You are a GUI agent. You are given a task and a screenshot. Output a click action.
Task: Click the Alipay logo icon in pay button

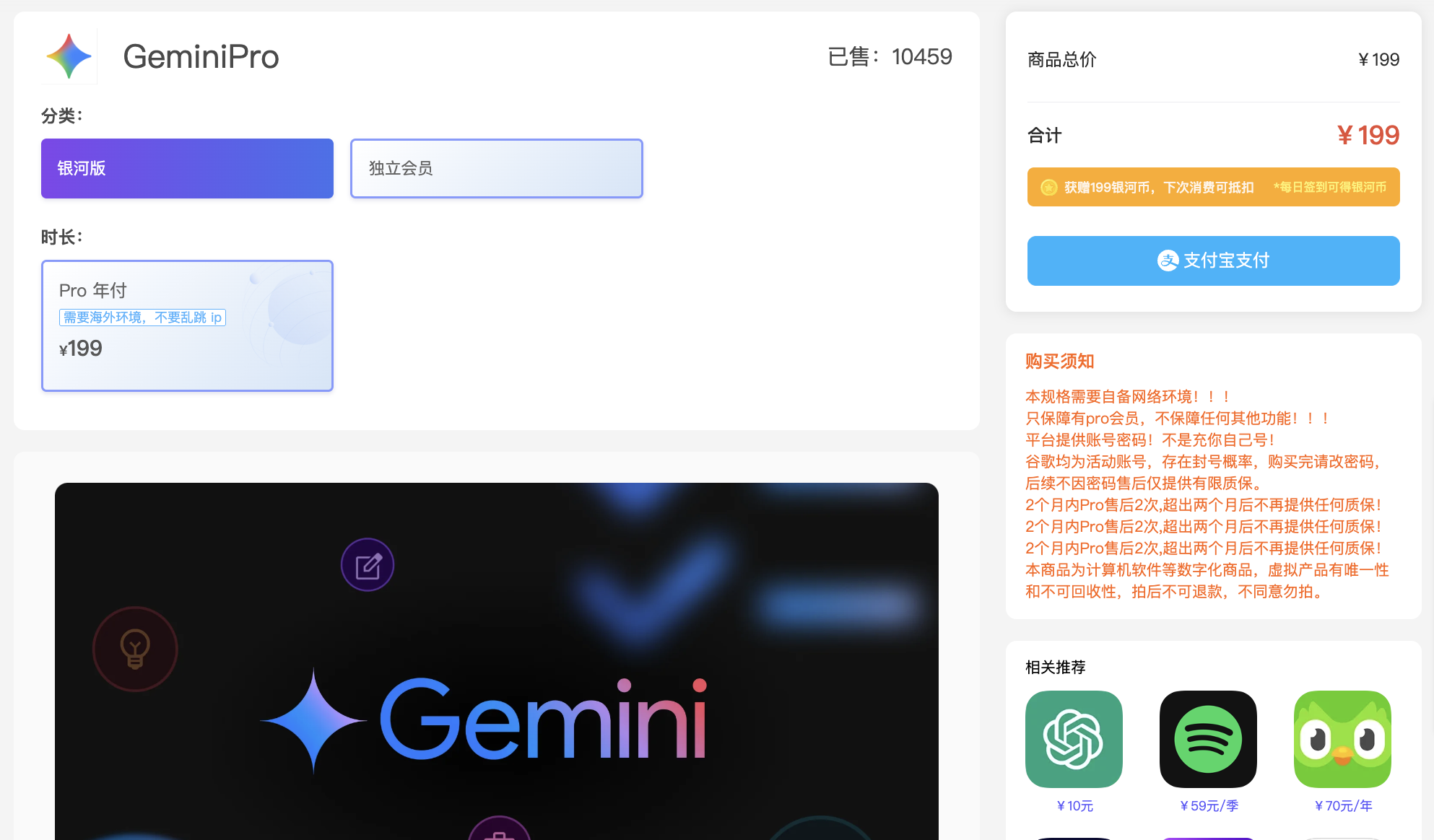(1168, 261)
